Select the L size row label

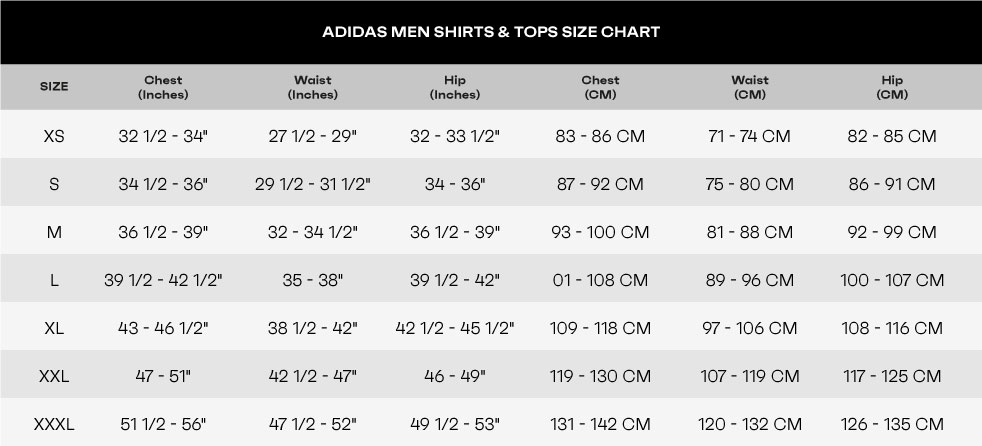[x=54, y=281]
